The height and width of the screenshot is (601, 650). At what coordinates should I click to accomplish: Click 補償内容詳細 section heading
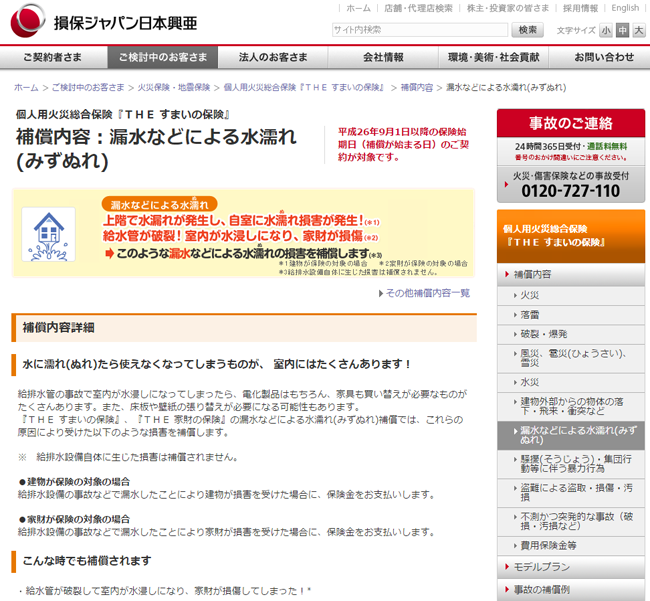click(58, 328)
